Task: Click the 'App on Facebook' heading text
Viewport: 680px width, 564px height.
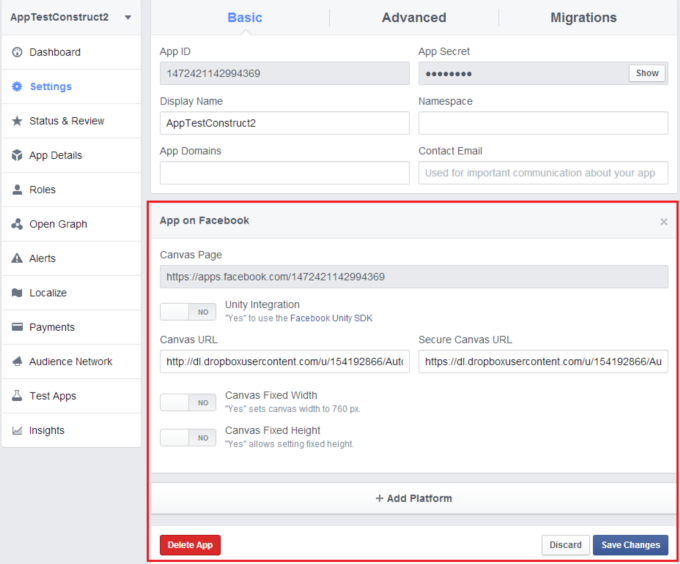Action: coord(204,221)
